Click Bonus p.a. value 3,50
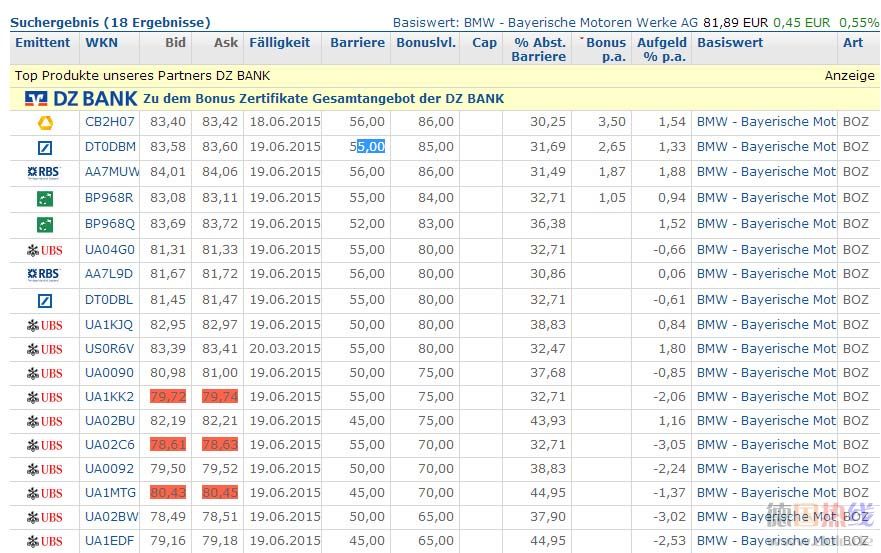Image resolution: width=881 pixels, height=553 pixels. [x=612, y=122]
